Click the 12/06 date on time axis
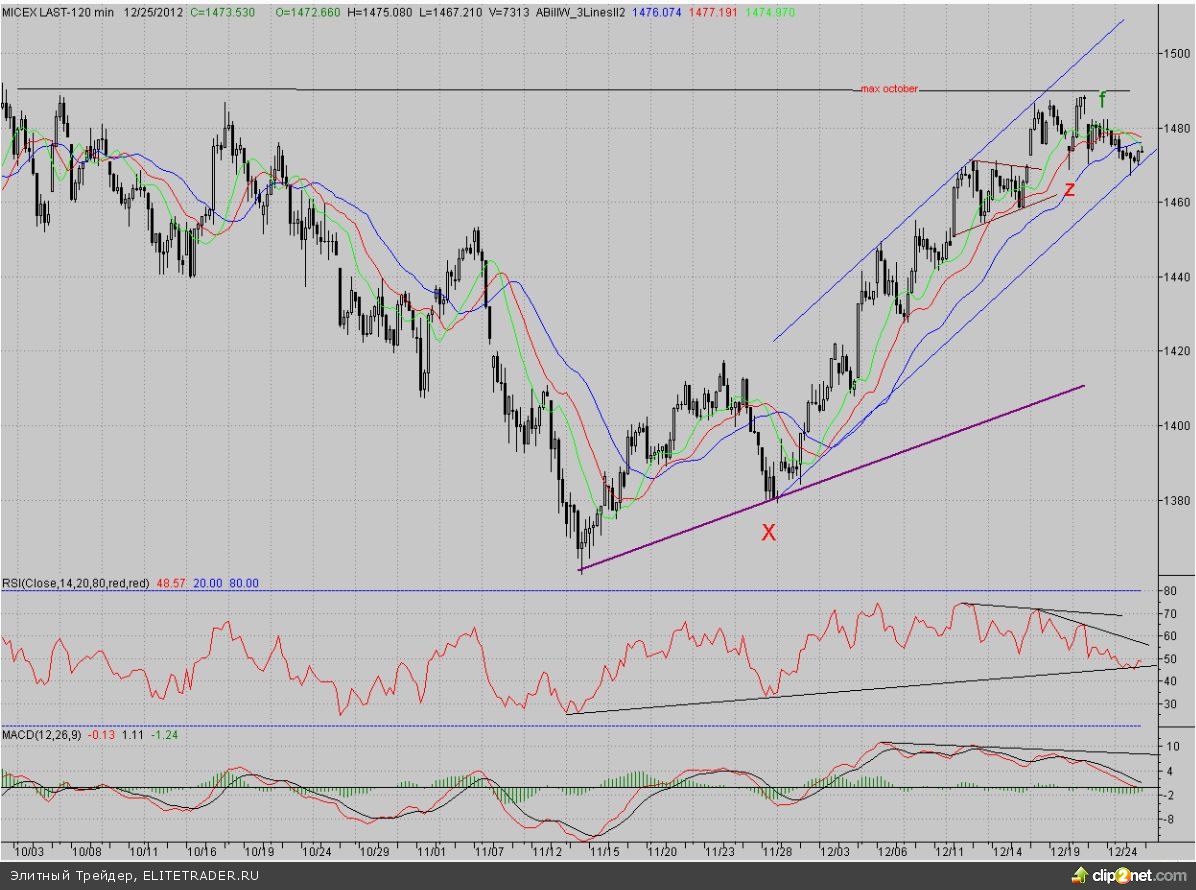 coord(892,851)
